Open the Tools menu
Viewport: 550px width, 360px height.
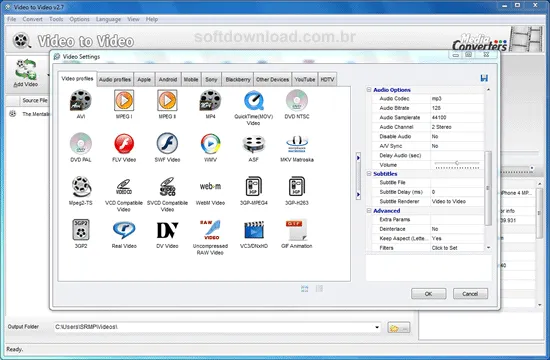coord(56,19)
